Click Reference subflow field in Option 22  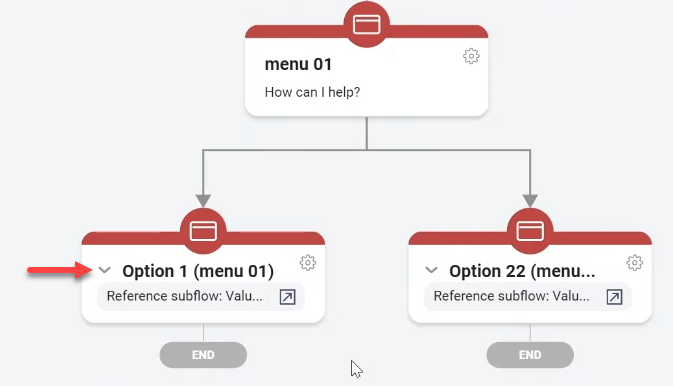527,297
